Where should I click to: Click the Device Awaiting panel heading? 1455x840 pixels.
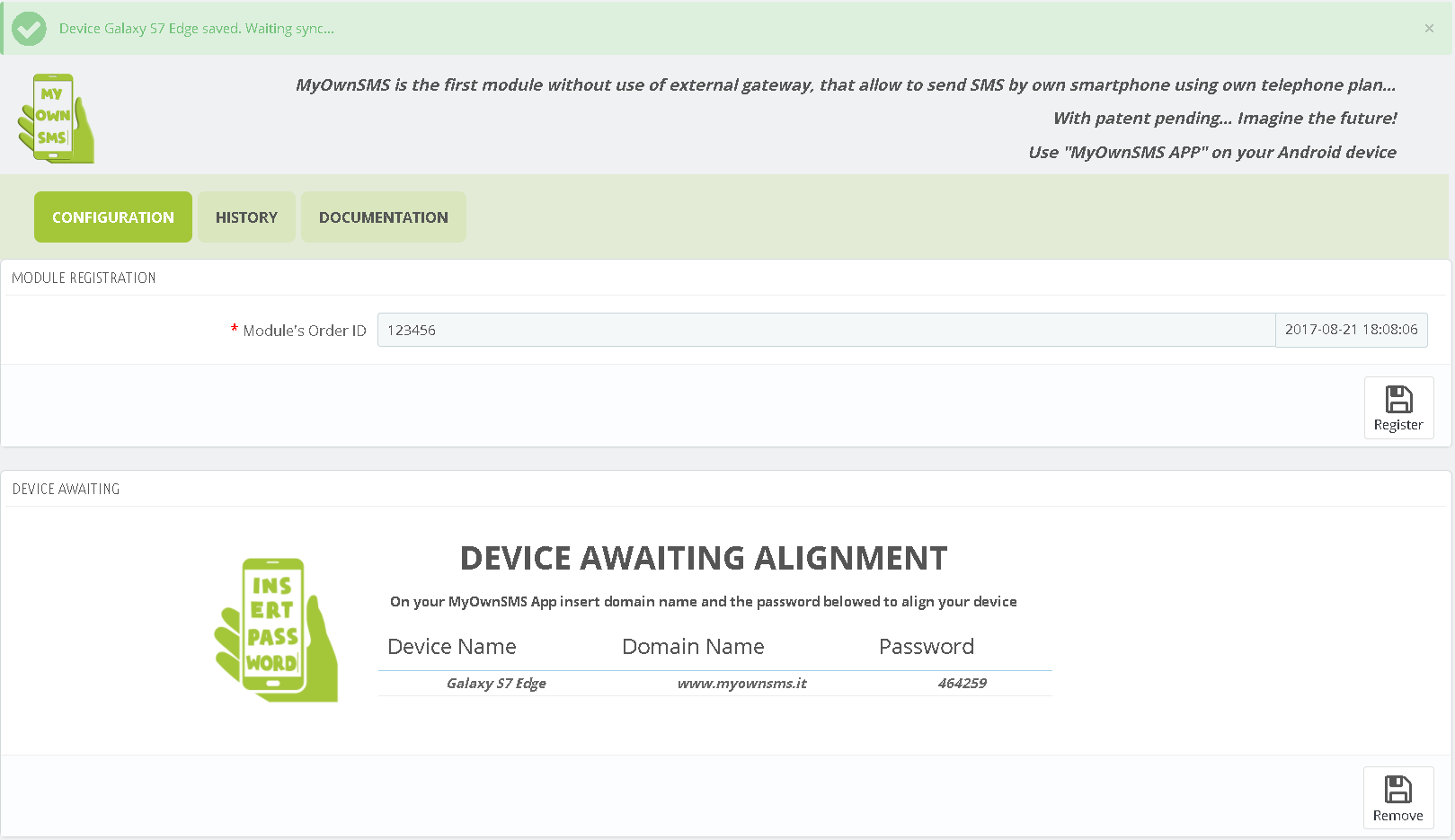(66, 490)
